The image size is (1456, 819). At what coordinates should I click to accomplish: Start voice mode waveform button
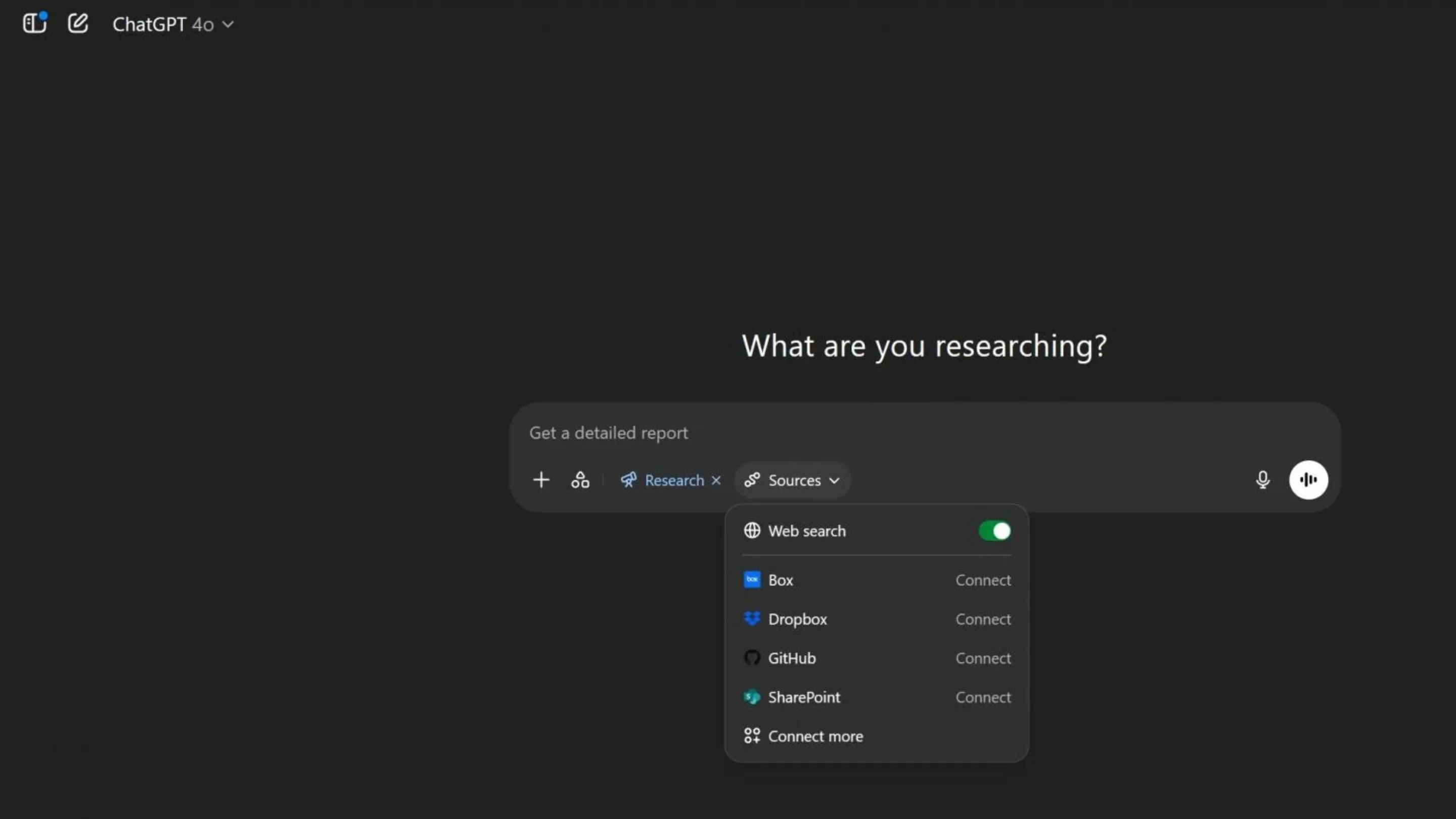pos(1308,480)
